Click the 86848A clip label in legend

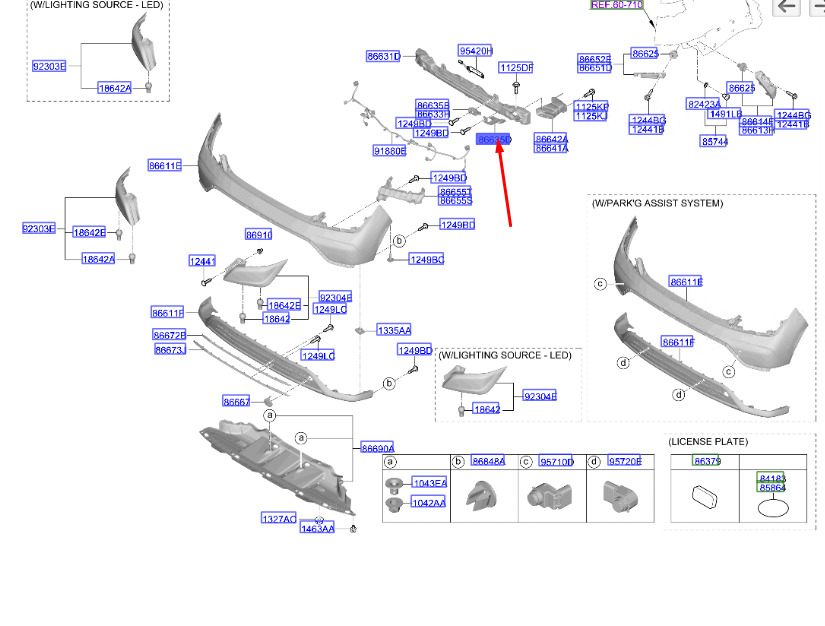point(487,462)
